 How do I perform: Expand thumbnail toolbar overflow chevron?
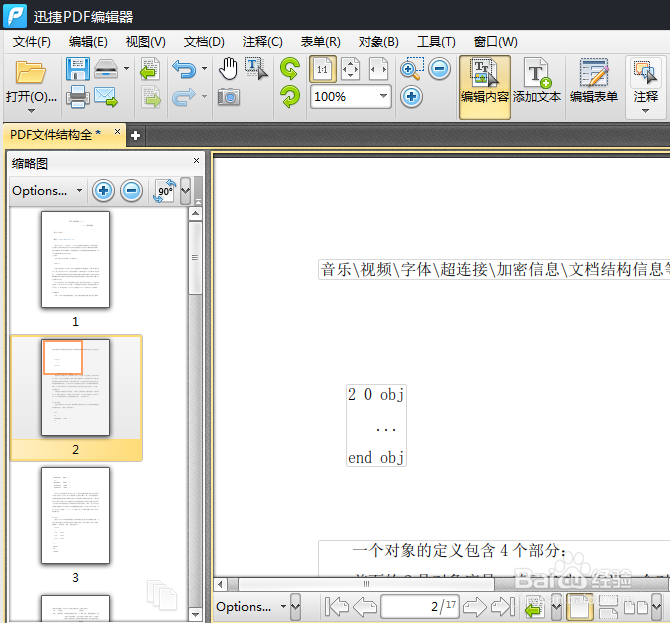click(185, 190)
